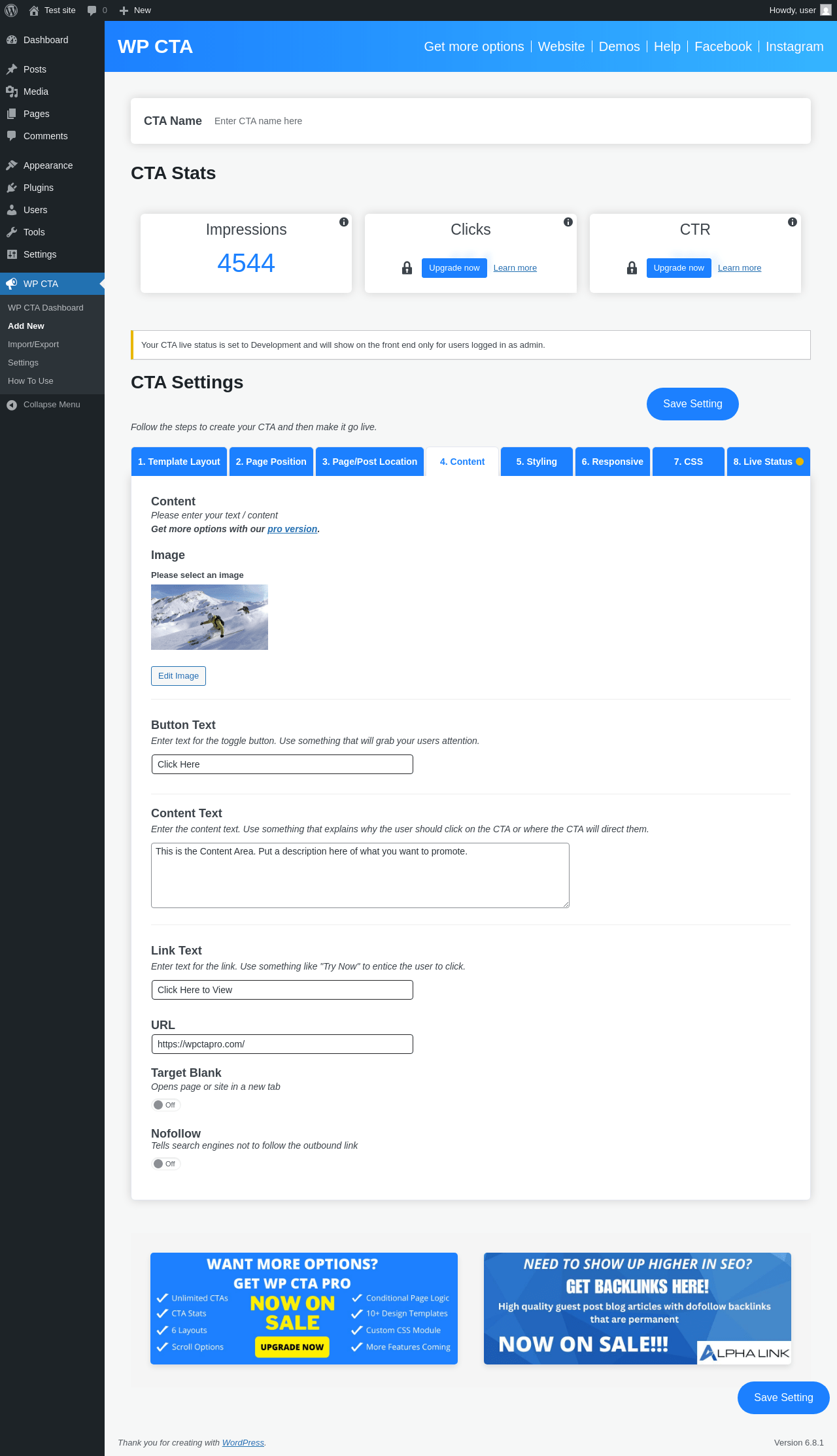Open the user avatar in admin bar
Screen dimensions: 837x1456
click(826, 10)
